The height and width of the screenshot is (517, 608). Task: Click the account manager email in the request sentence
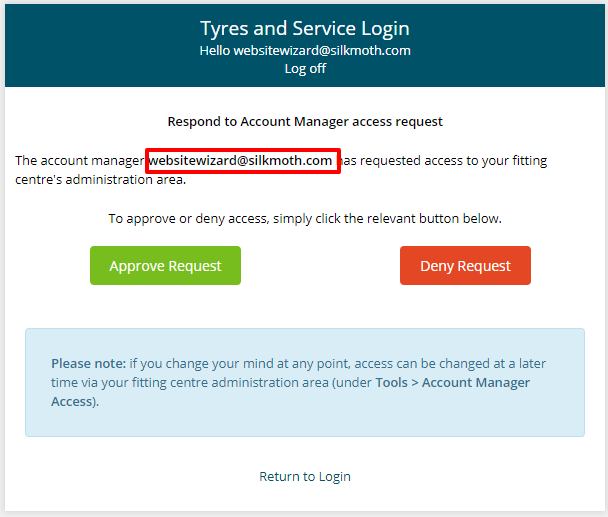240,161
